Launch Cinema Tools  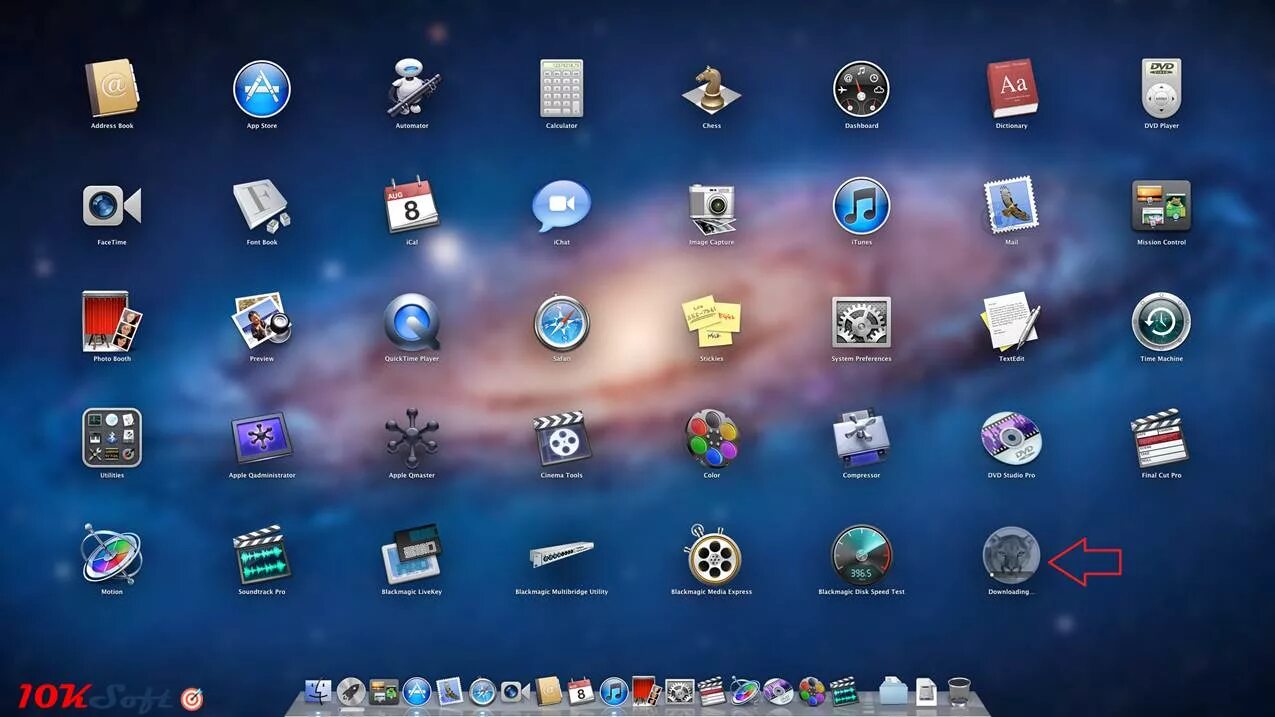(x=562, y=438)
